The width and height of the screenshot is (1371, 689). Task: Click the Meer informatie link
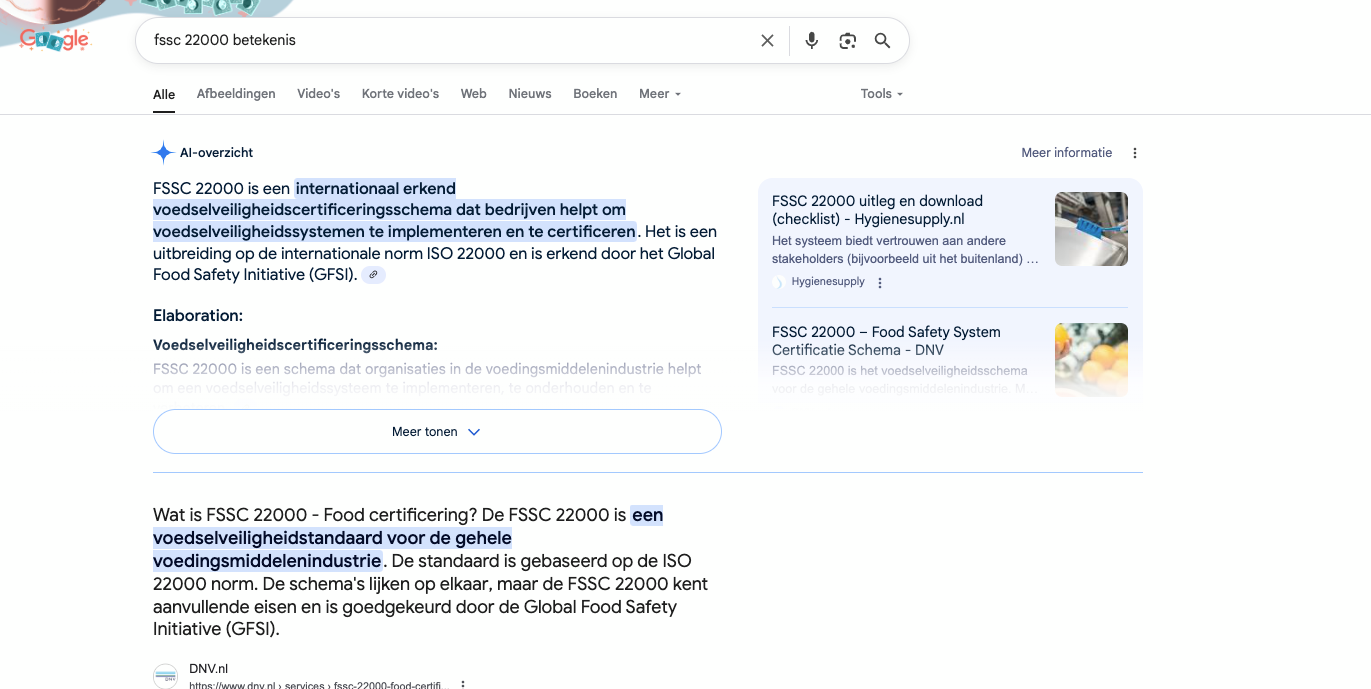pos(1066,153)
